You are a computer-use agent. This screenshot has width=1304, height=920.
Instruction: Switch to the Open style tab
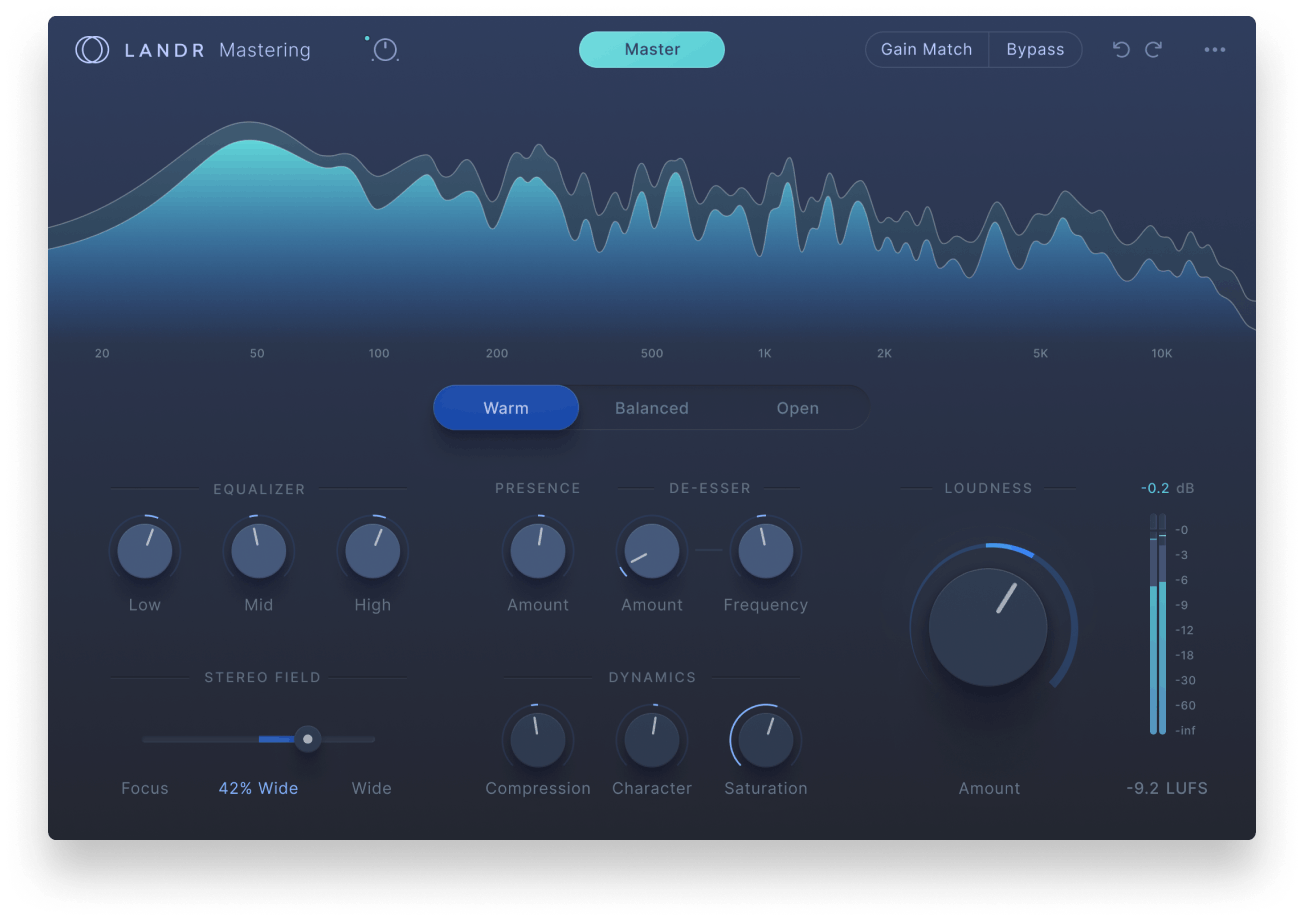(797, 407)
